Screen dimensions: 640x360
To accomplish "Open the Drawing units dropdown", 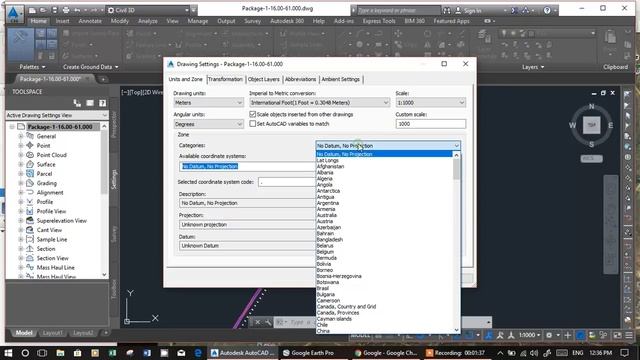I will 208,103.
